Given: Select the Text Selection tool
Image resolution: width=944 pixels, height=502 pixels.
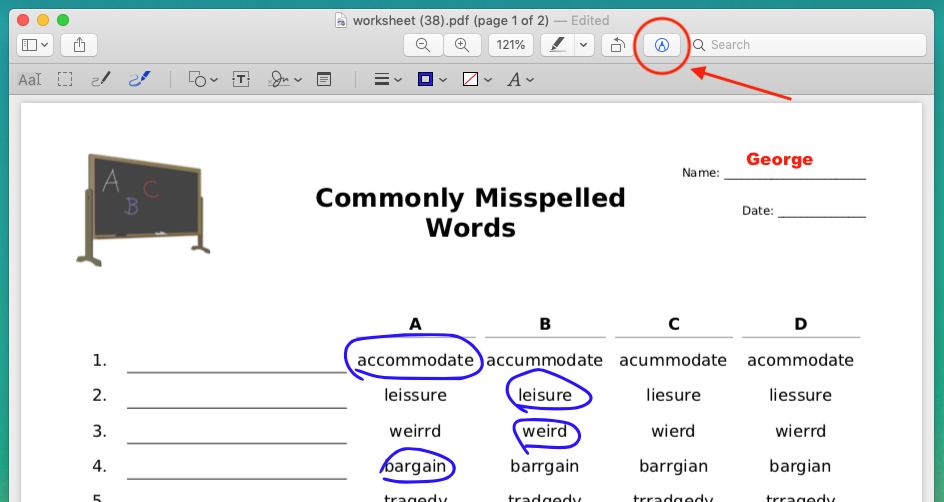Looking at the screenshot, I should pyautogui.click(x=30, y=79).
